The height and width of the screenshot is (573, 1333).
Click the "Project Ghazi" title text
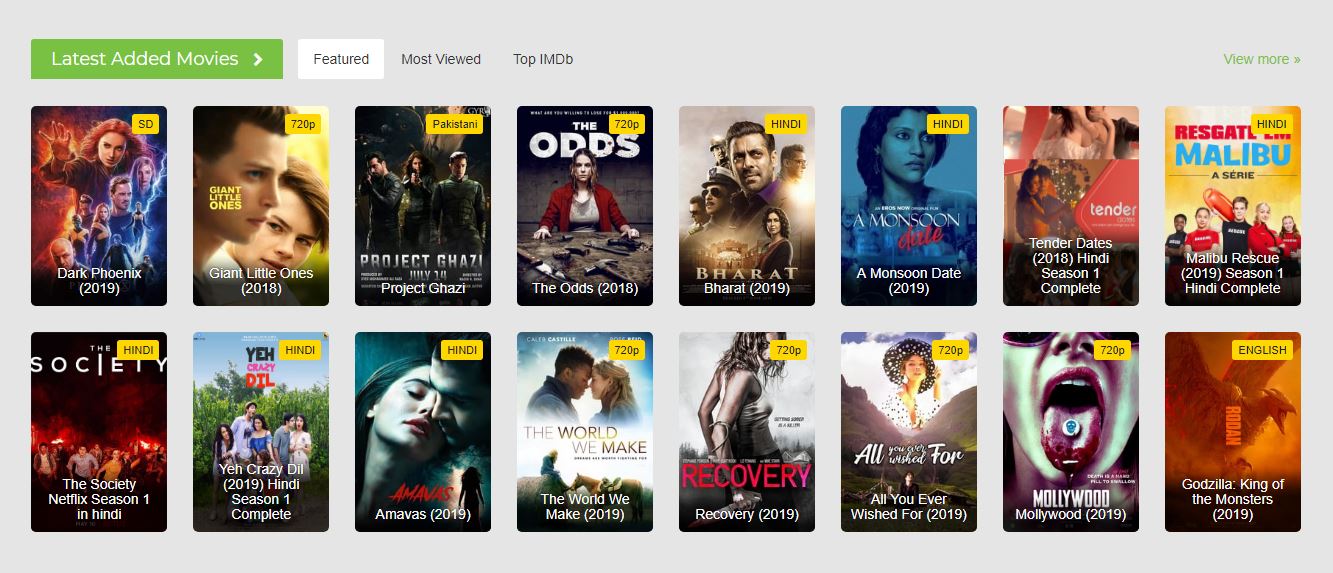click(423, 288)
